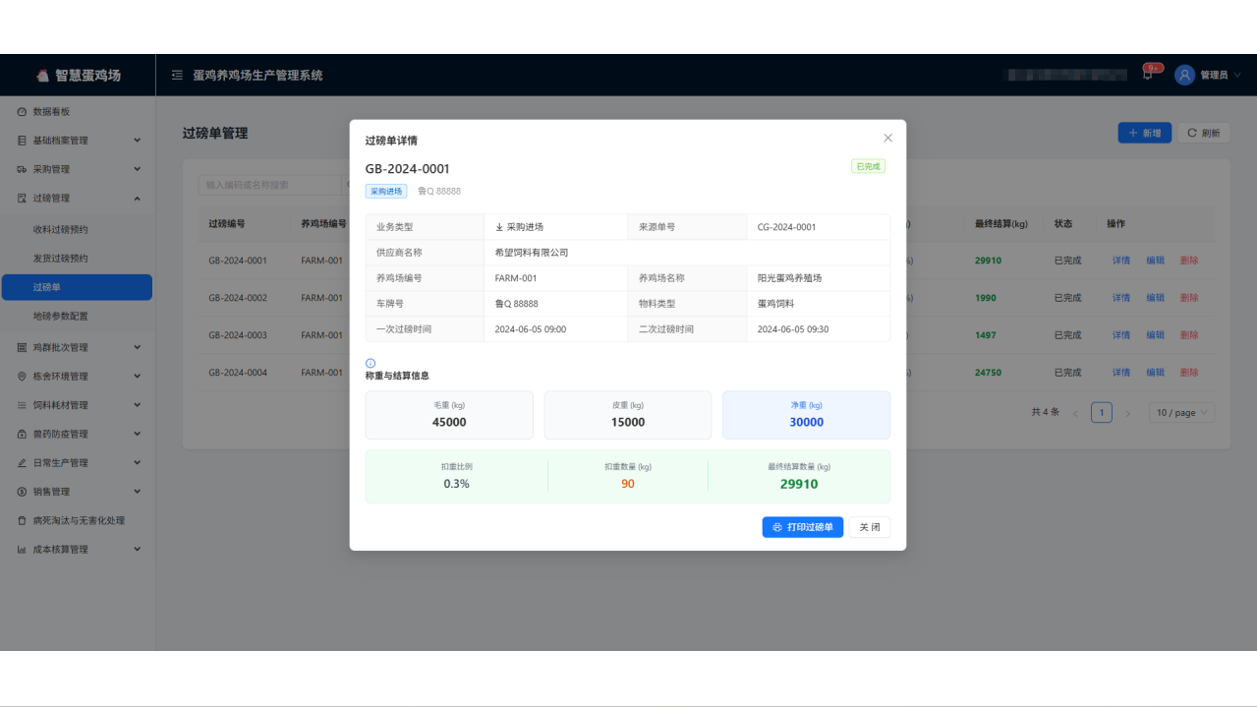Click the 刷新 button
The width and height of the screenshot is (1257, 707).
click(1203, 133)
